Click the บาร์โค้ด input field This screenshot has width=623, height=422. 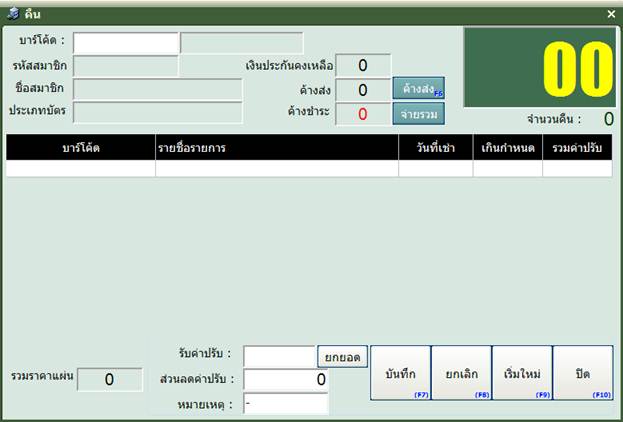126,42
